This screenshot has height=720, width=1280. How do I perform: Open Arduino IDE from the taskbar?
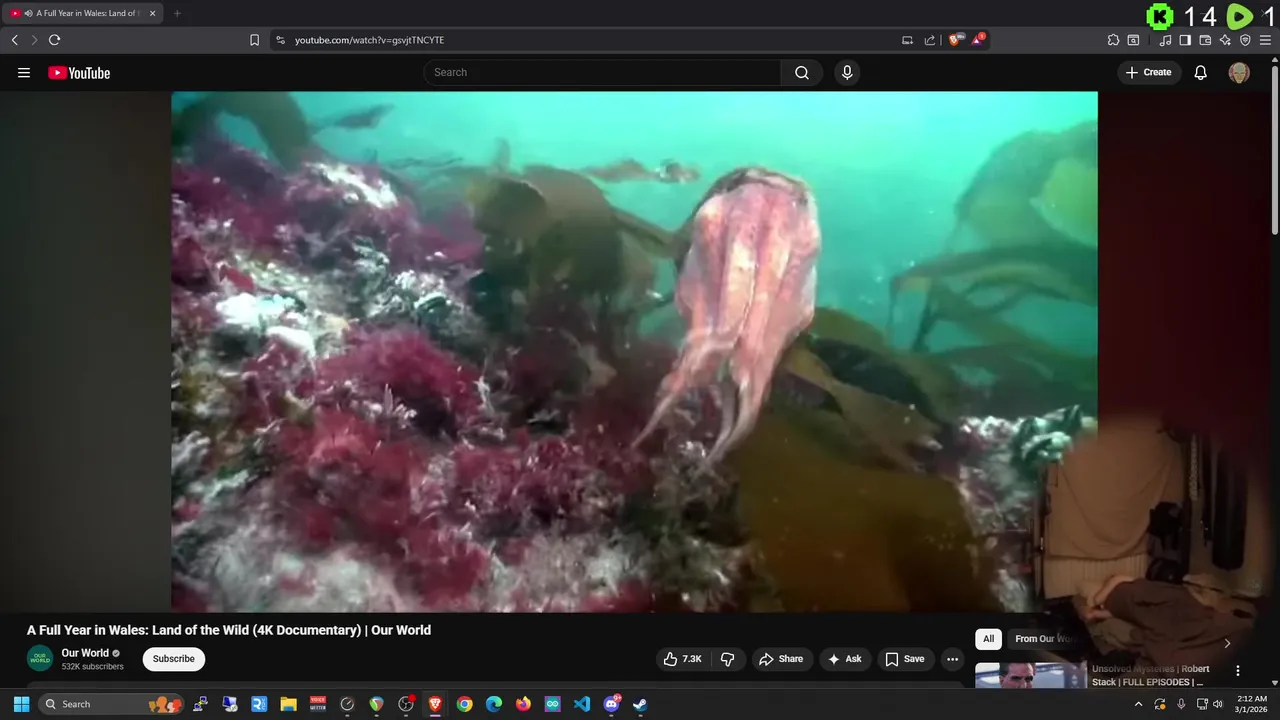tap(552, 704)
